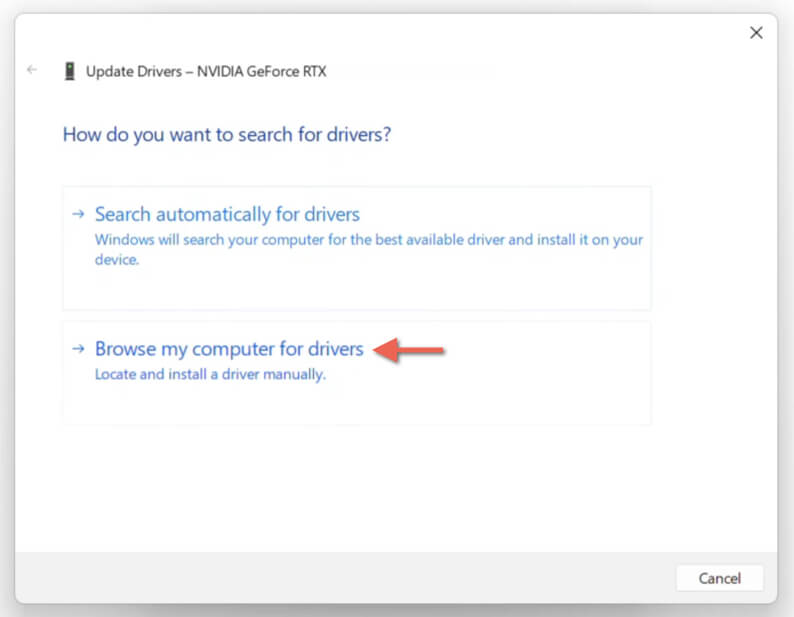Click arrow icon beside Search automatically
The image size is (794, 617).
[x=78, y=214]
